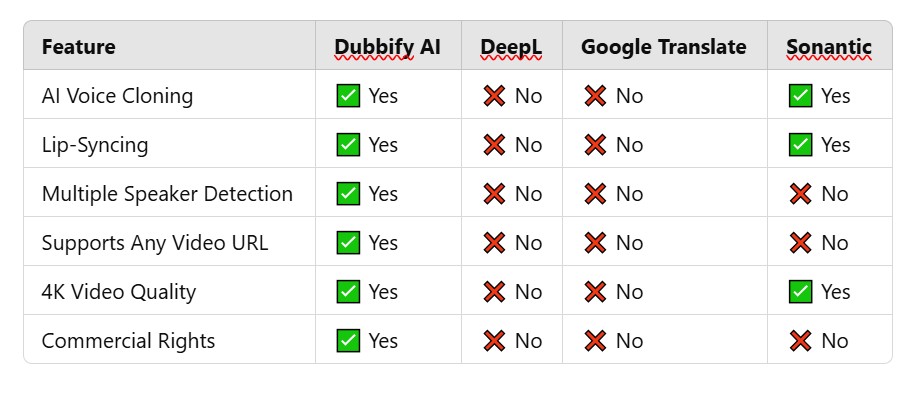The width and height of the screenshot is (924, 397).
Task: Click Dubbify AI's green check for Supports Any Video URL
Action: pos(348,242)
